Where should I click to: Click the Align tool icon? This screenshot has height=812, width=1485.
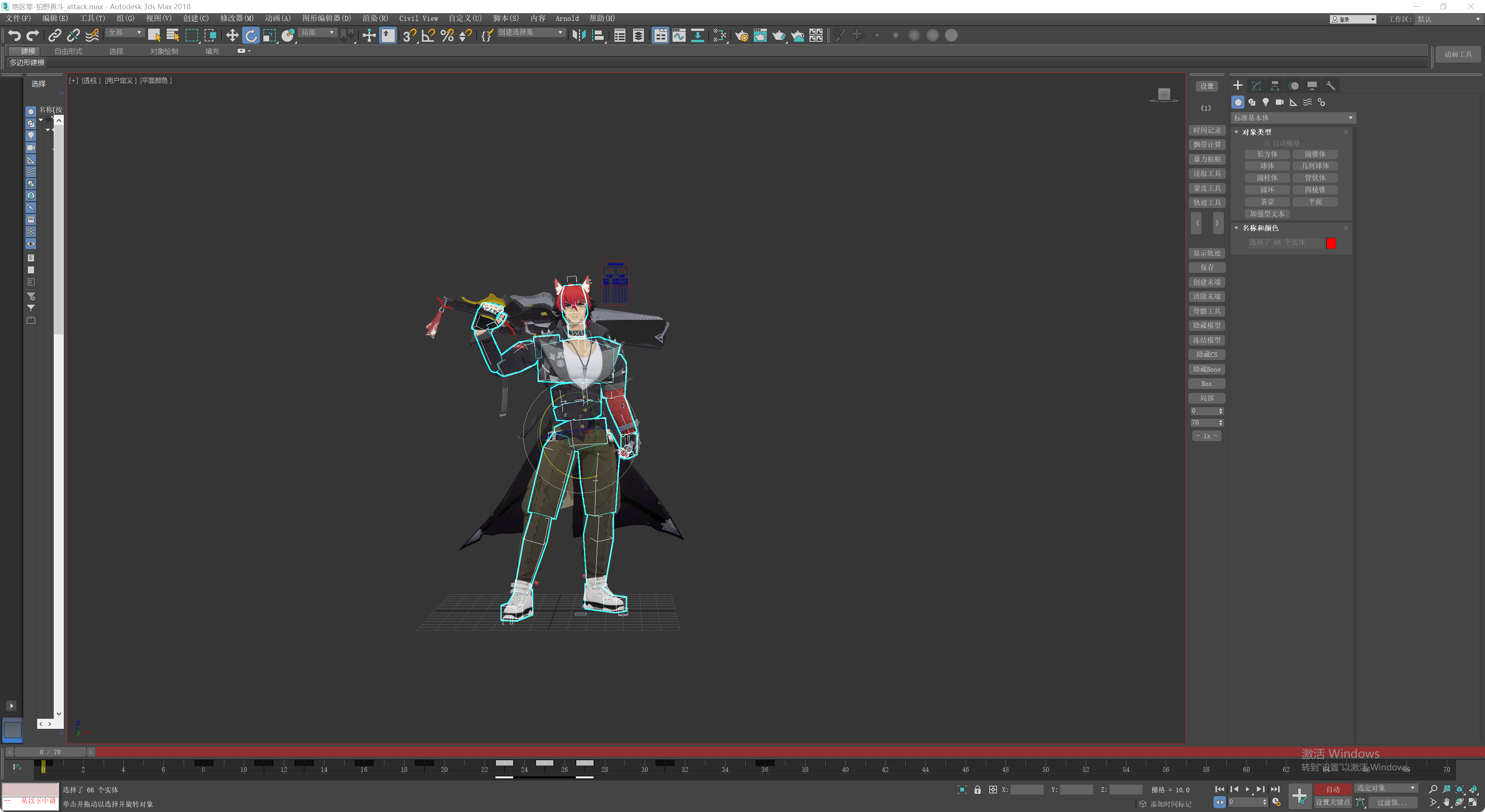coord(598,36)
